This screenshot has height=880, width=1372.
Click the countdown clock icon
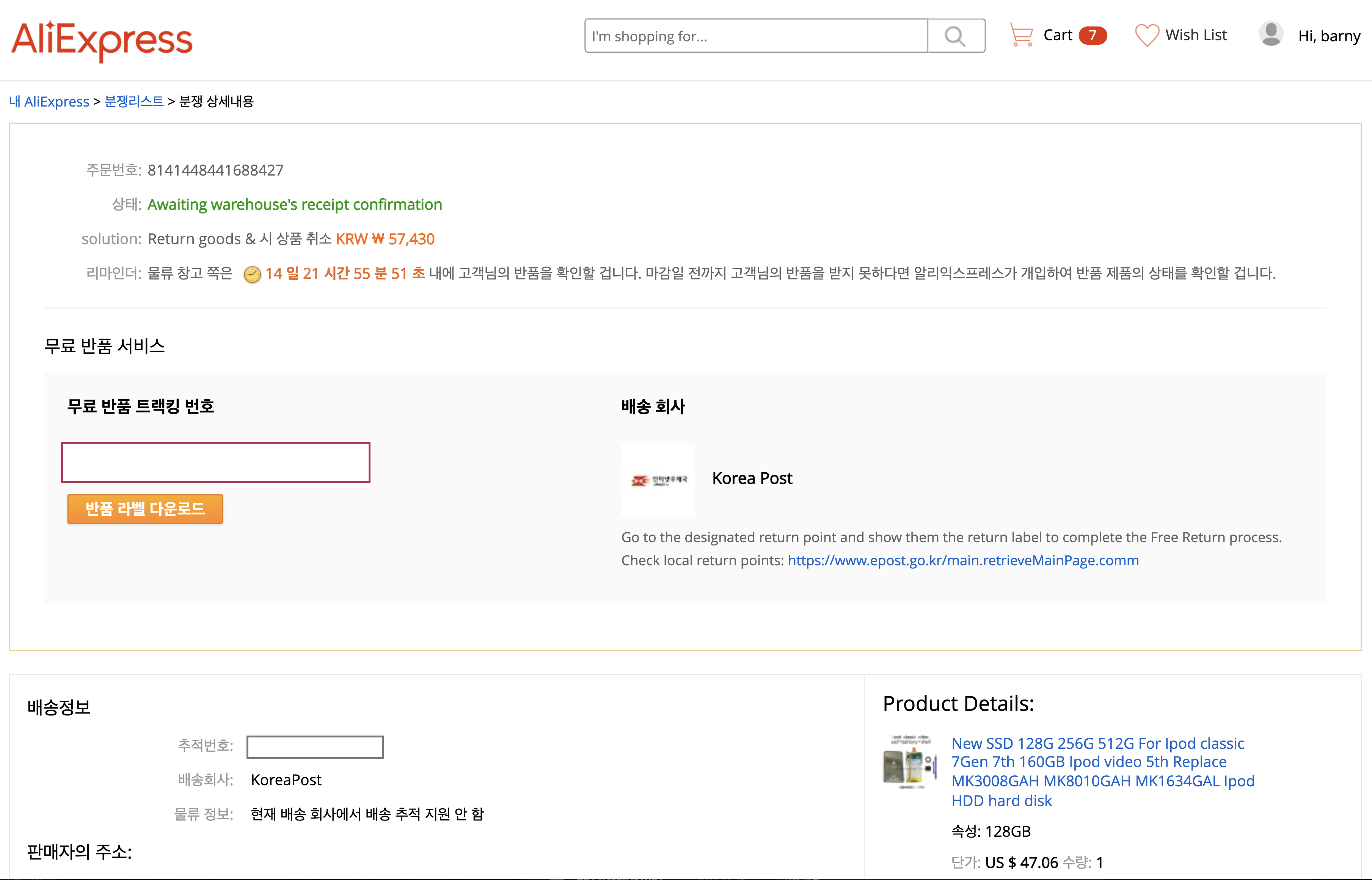252,274
